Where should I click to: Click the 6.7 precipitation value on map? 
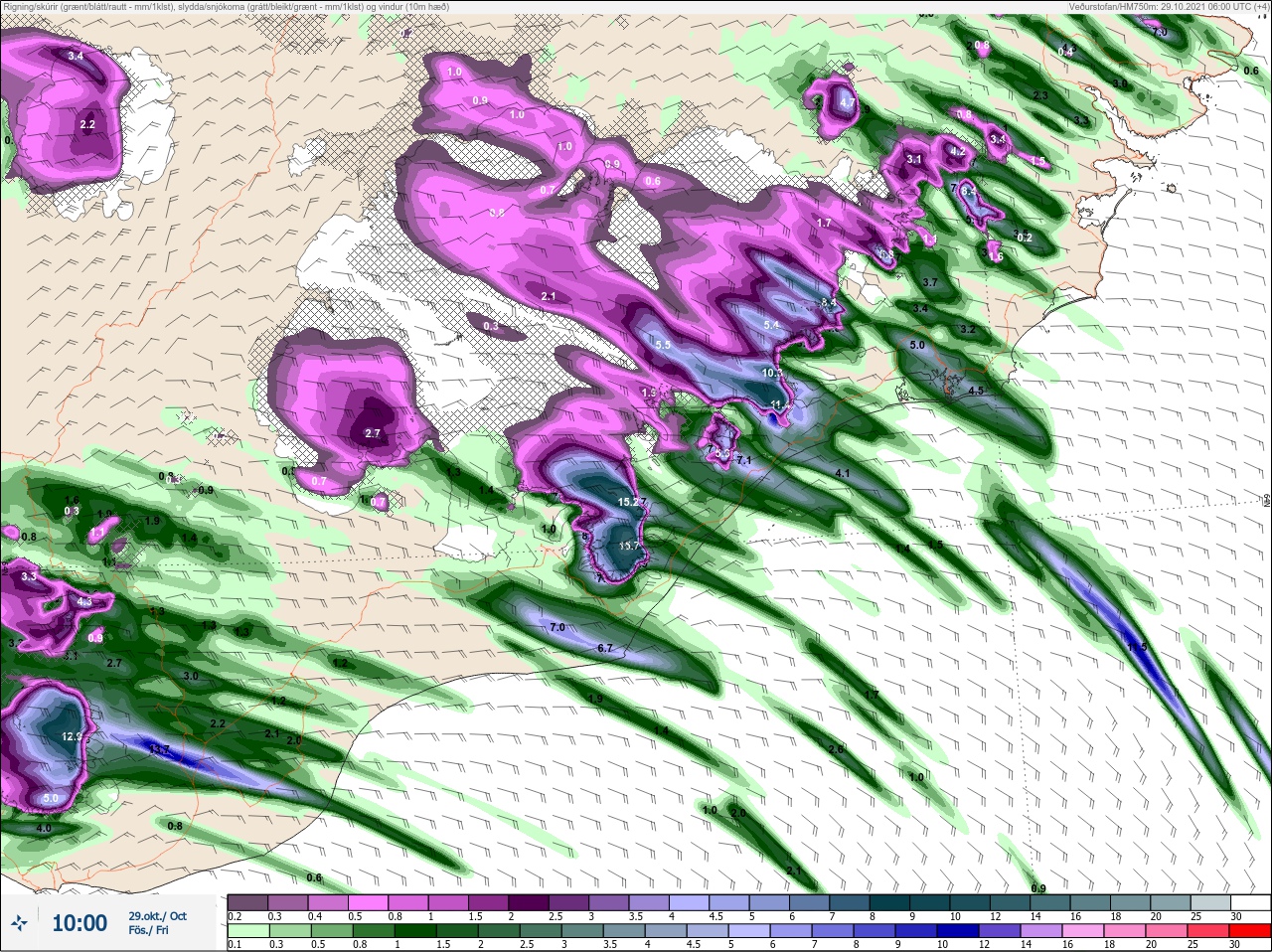[x=604, y=648]
